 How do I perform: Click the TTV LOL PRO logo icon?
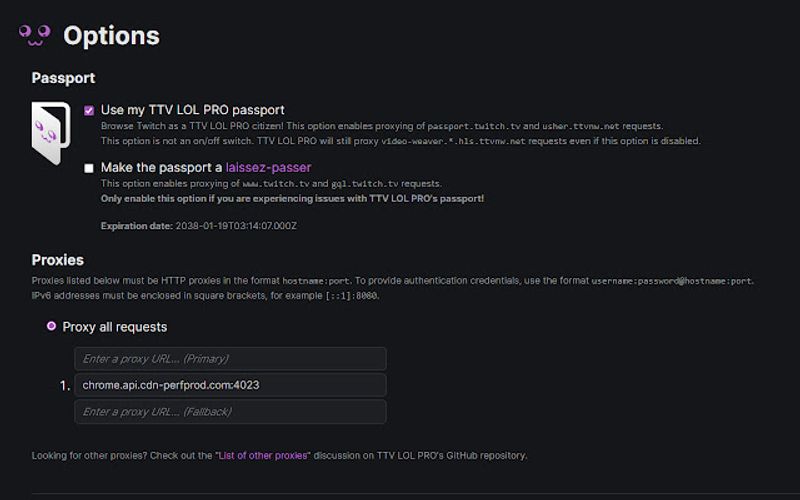point(33,35)
